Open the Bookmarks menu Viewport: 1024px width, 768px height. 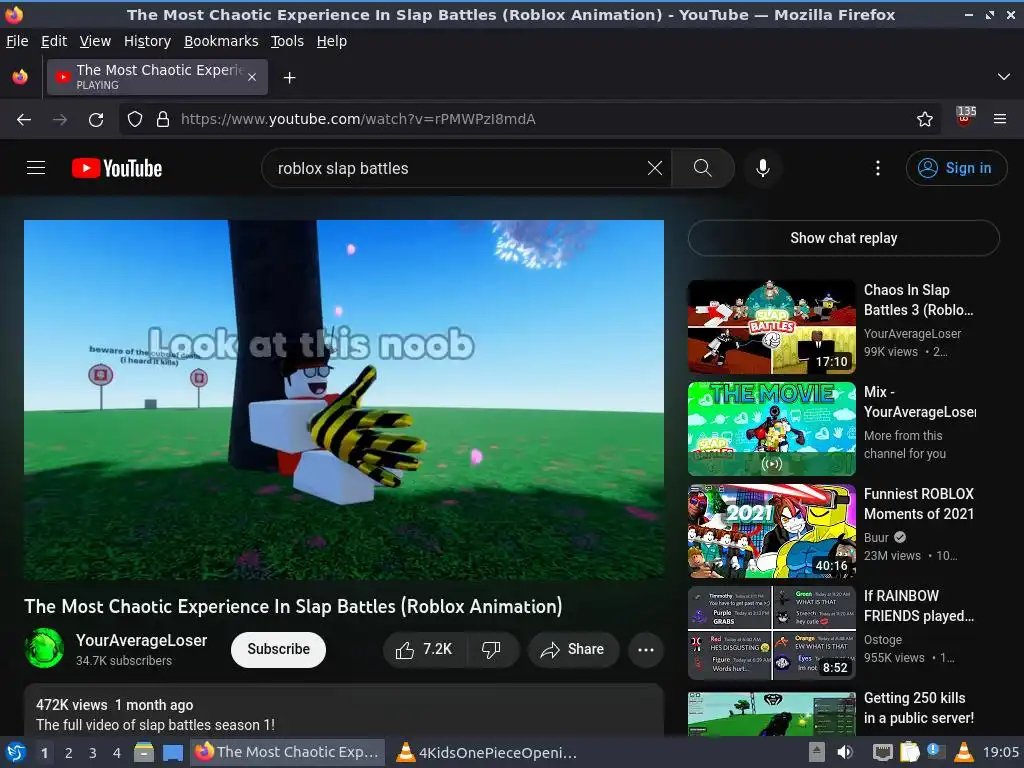[x=221, y=41]
